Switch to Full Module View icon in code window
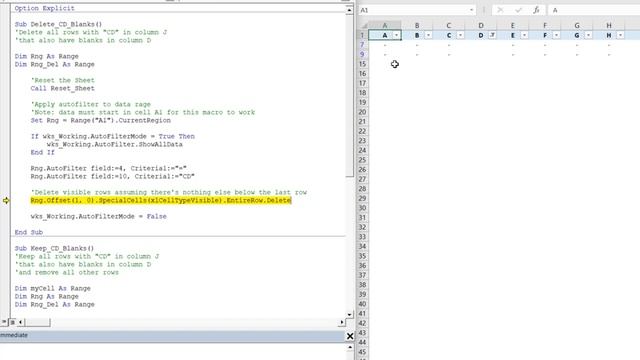This screenshot has width=640, height=360. (12, 322)
